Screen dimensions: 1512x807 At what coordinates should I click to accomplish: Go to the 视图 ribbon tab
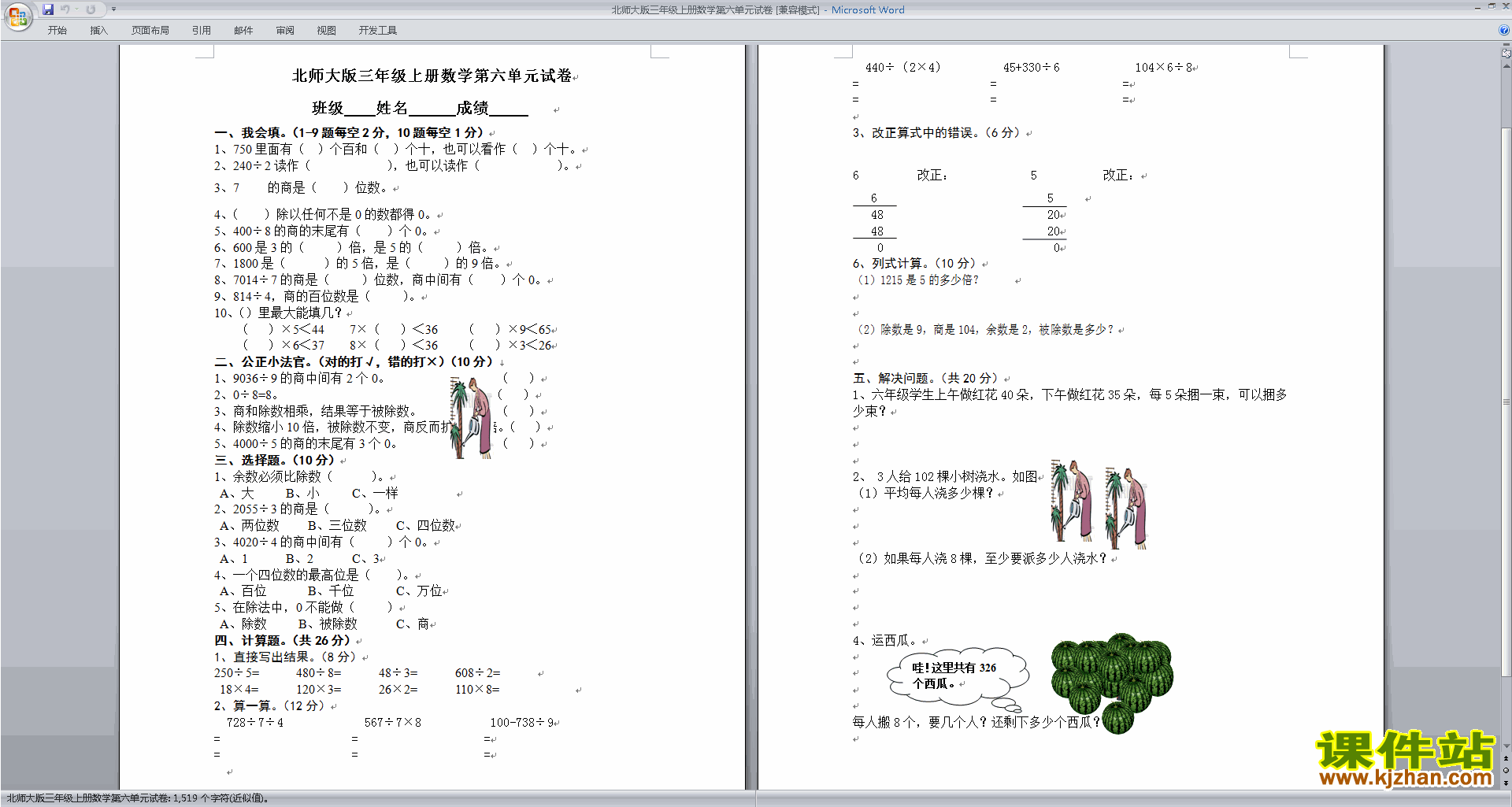[x=326, y=31]
